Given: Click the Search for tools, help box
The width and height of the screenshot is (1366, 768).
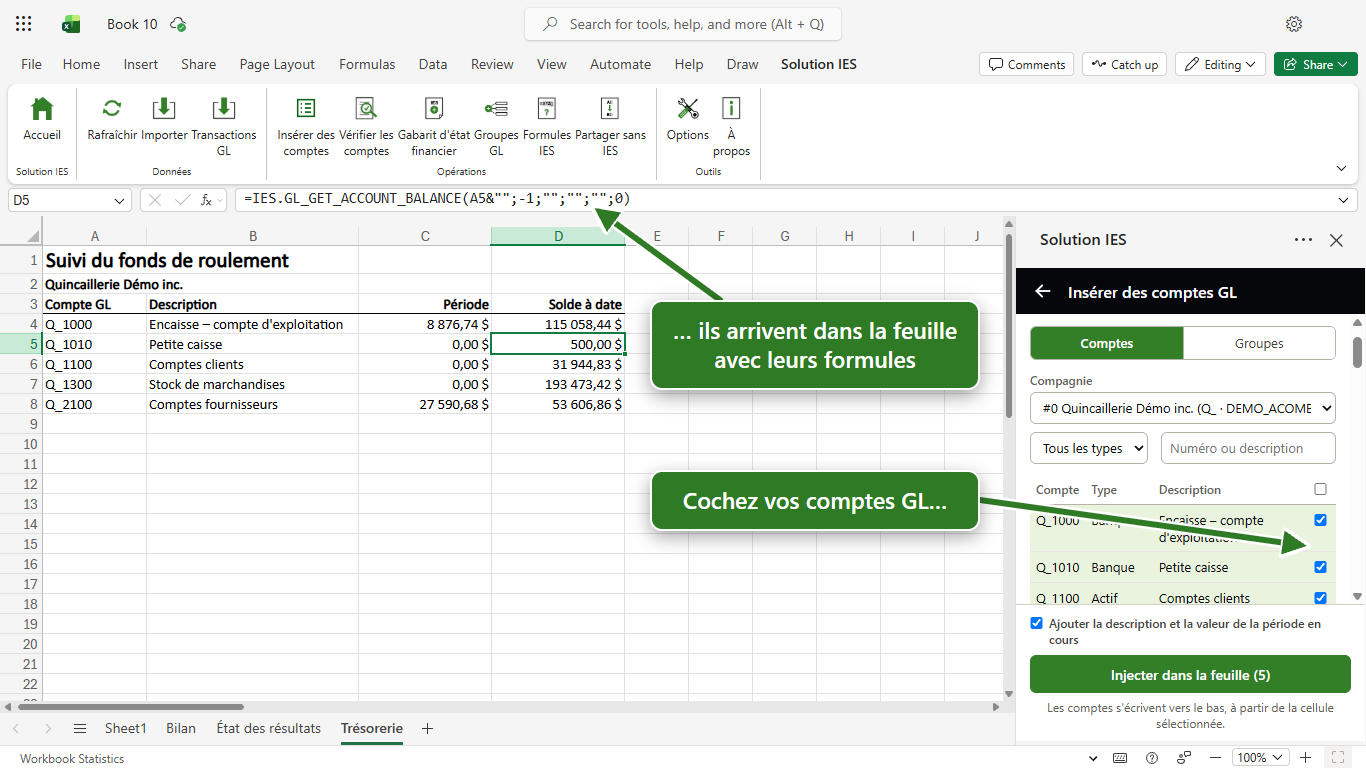Looking at the screenshot, I should point(683,24).
